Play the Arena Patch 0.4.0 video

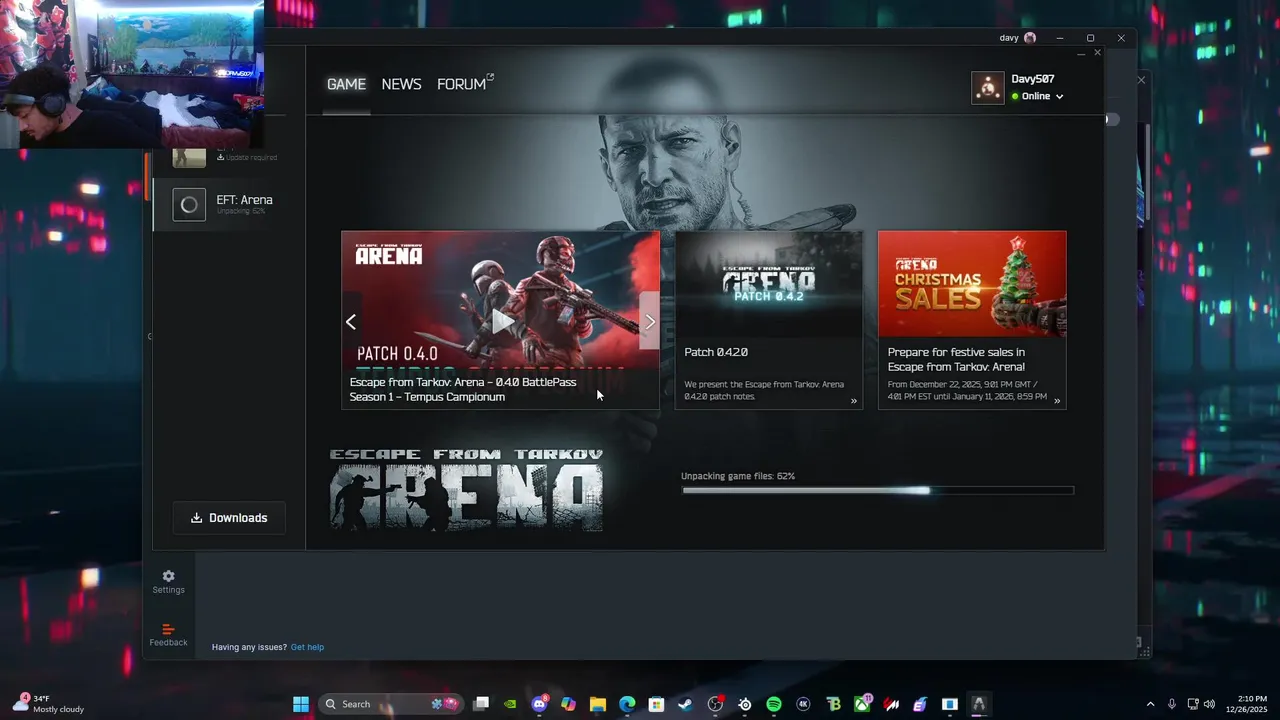pyautogui.click(x=501, y=321)
